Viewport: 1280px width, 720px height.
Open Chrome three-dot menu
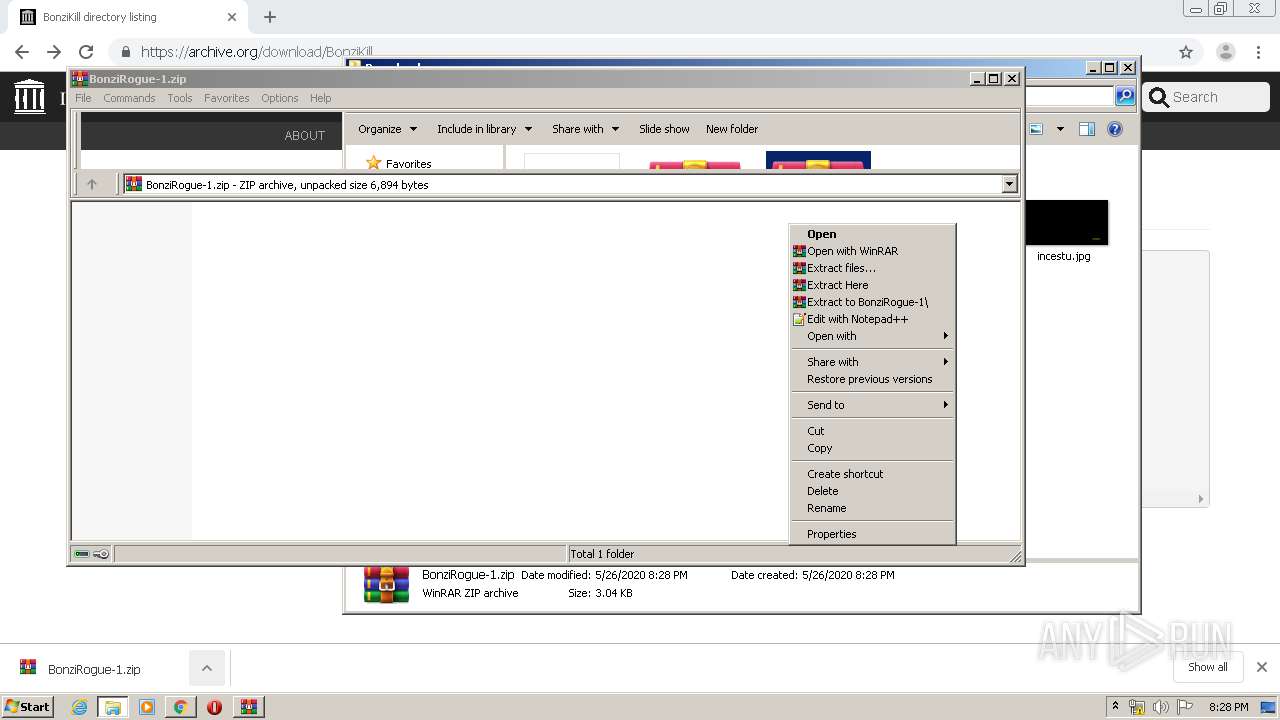1258,52
